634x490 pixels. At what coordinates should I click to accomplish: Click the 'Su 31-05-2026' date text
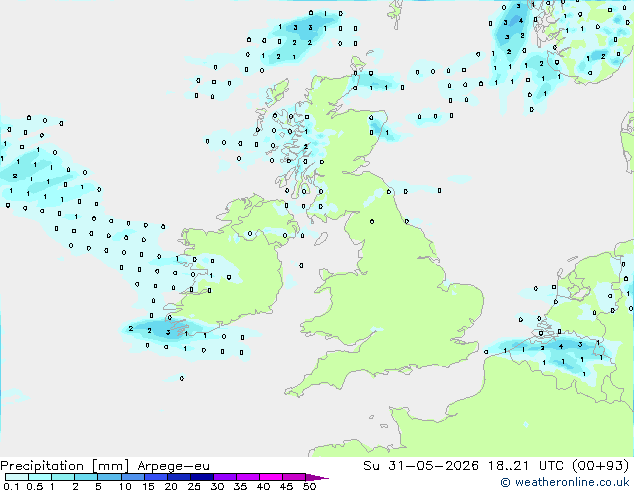click(x=421, y=466)
